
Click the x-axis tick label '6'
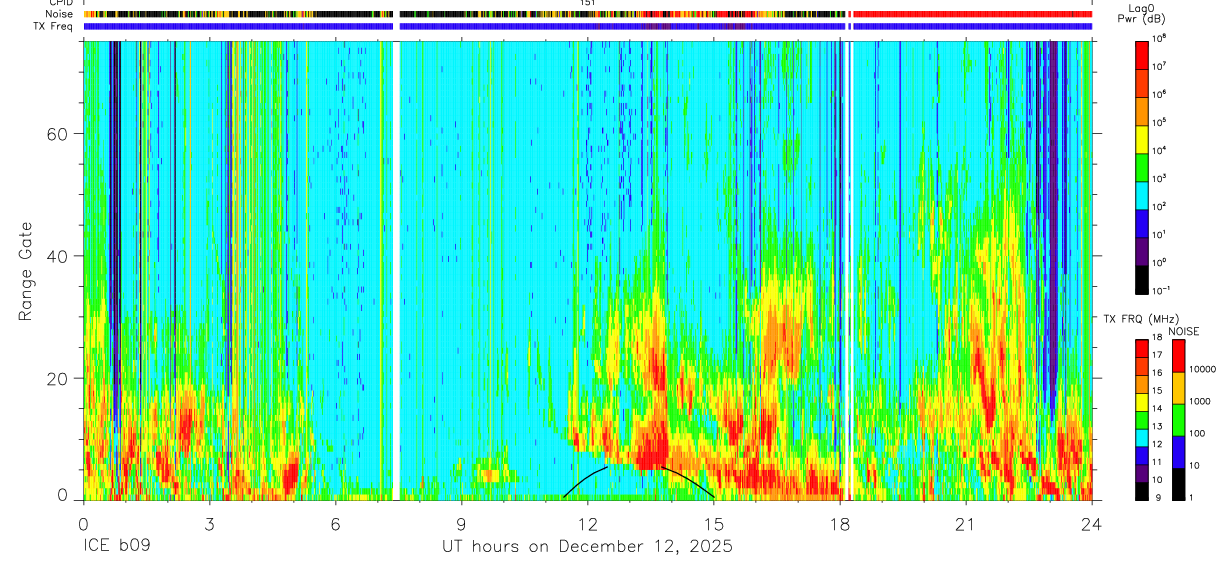335,525
